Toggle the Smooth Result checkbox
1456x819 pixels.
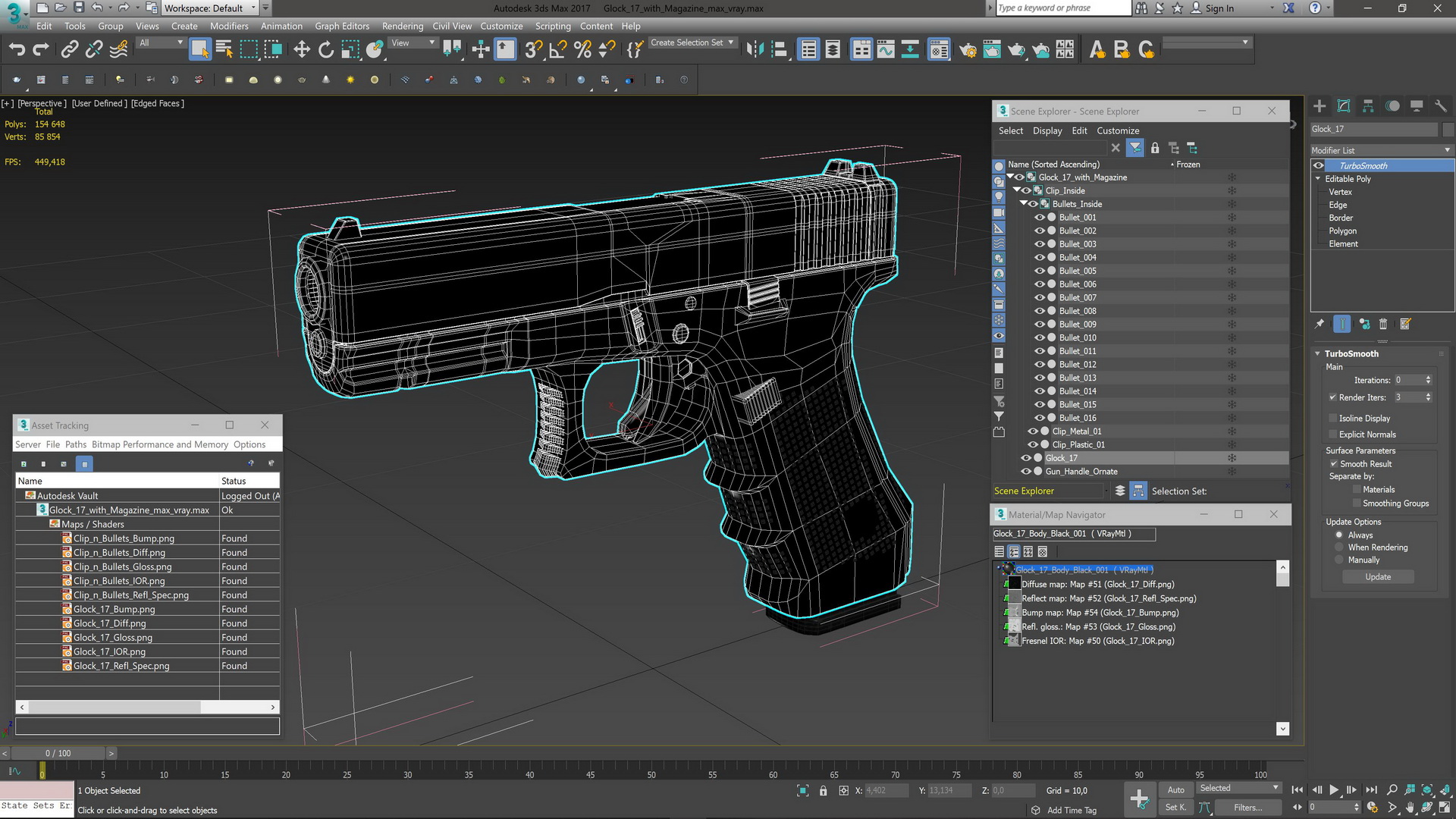[x=1333, y=463]
